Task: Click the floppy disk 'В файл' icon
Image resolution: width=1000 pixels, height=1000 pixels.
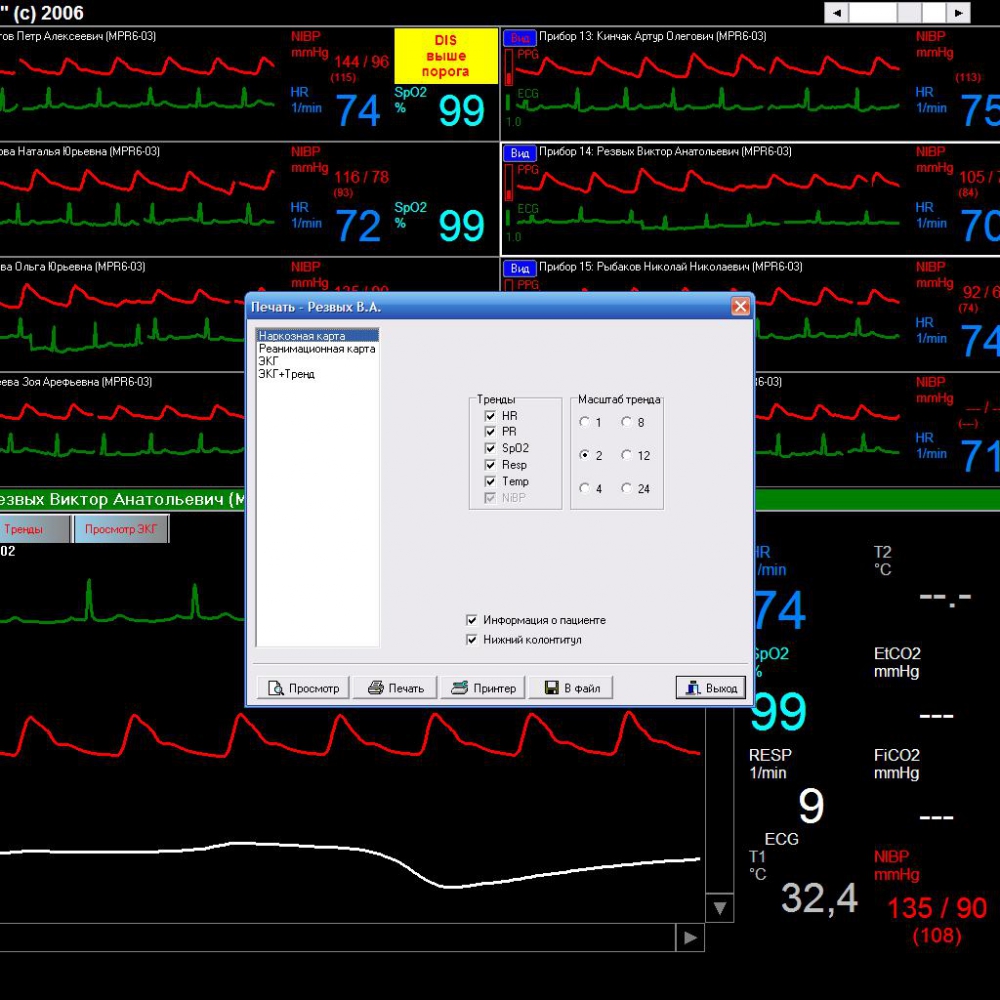Action: click(x=551, y=688)
